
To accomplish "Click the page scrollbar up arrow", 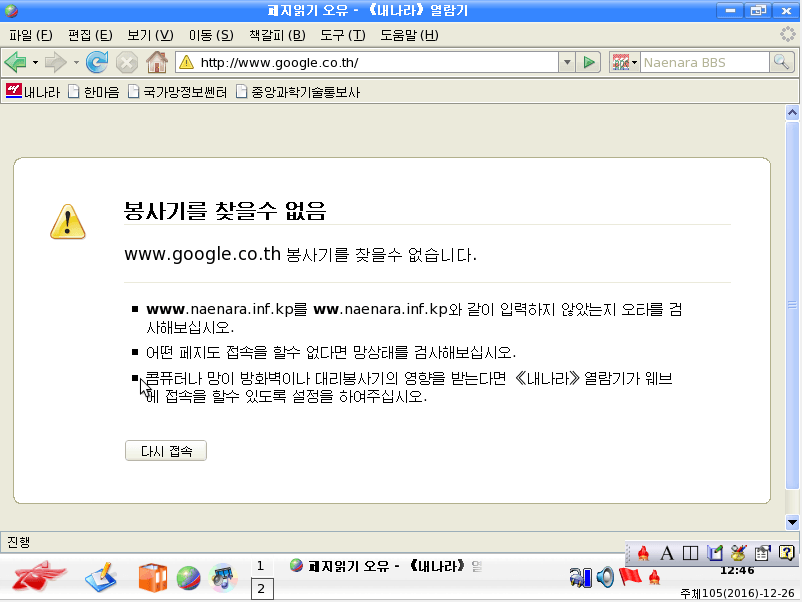I will click(x=792, y=113).
